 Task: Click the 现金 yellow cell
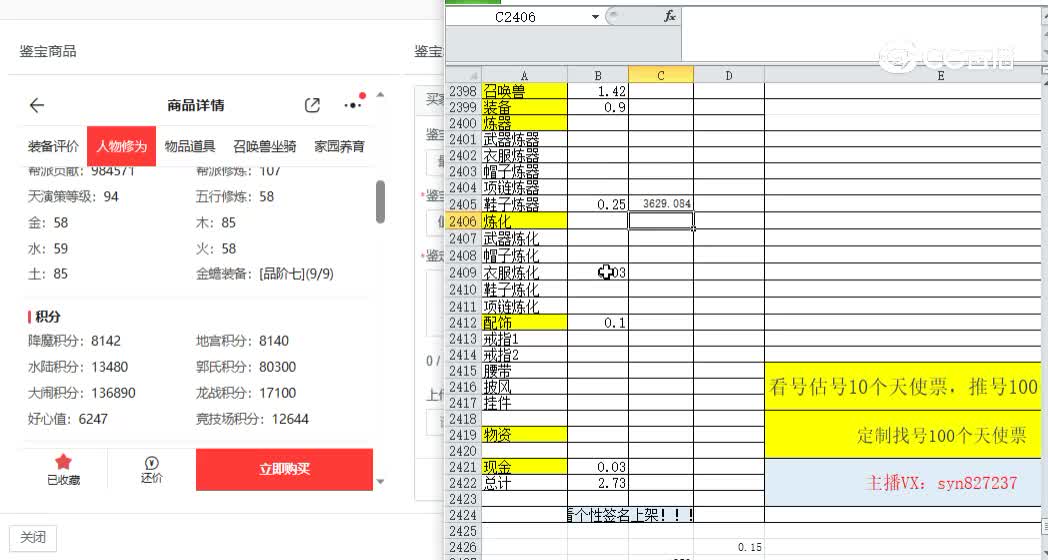524,467
